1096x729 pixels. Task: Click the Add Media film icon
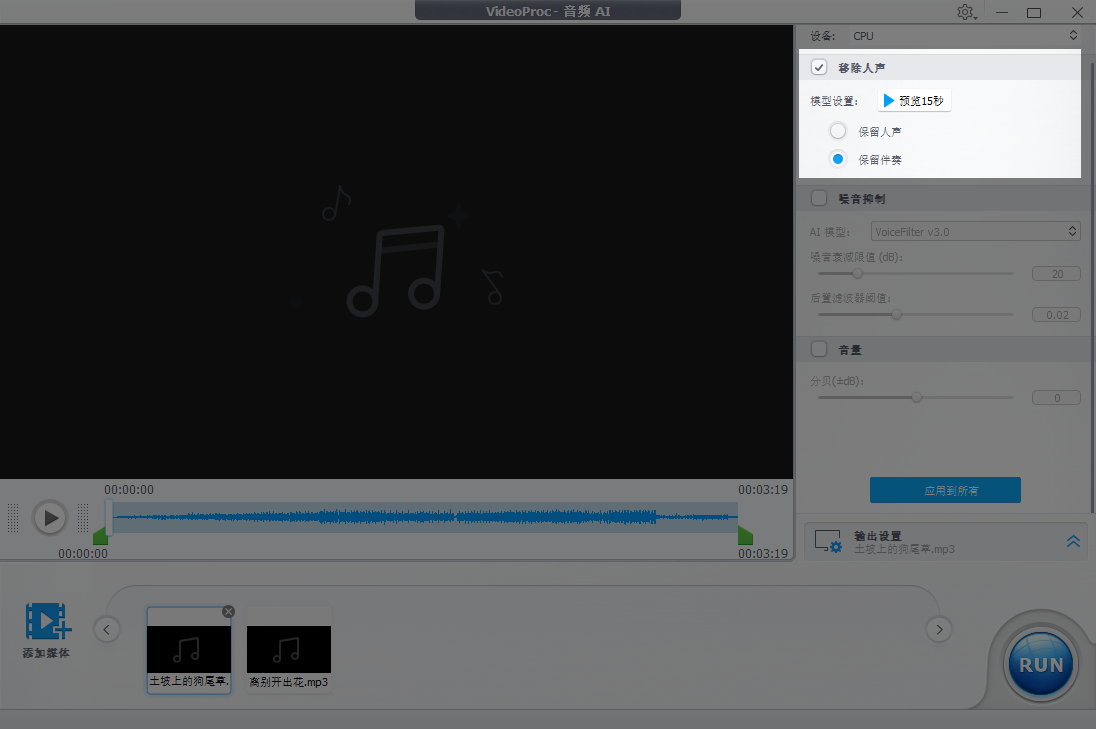pyautogui.click(x=47, y=621)
